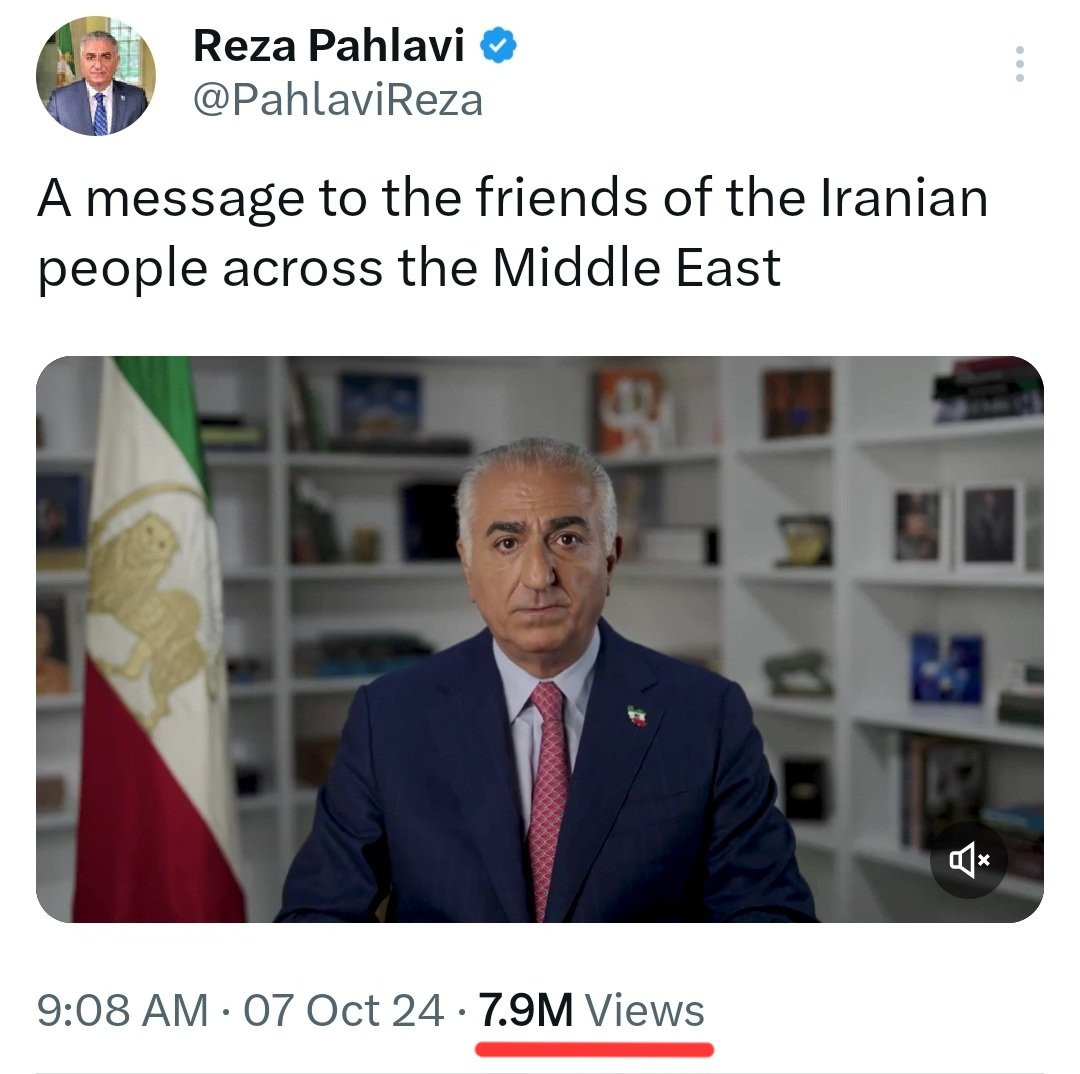Image resolution: width=1080 pixels, height=1074 pixels.
Task: Click the bookshelf framed photos in the video
Action: [x=957, y=527]
